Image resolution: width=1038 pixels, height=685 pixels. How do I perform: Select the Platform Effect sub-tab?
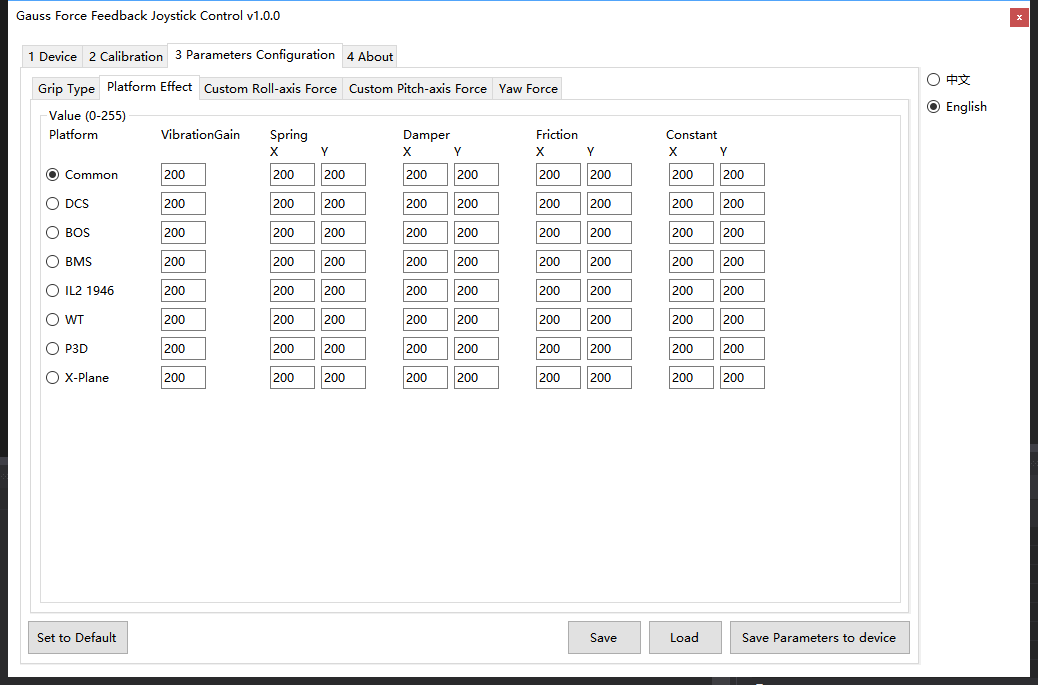click(x=150, y=87)
